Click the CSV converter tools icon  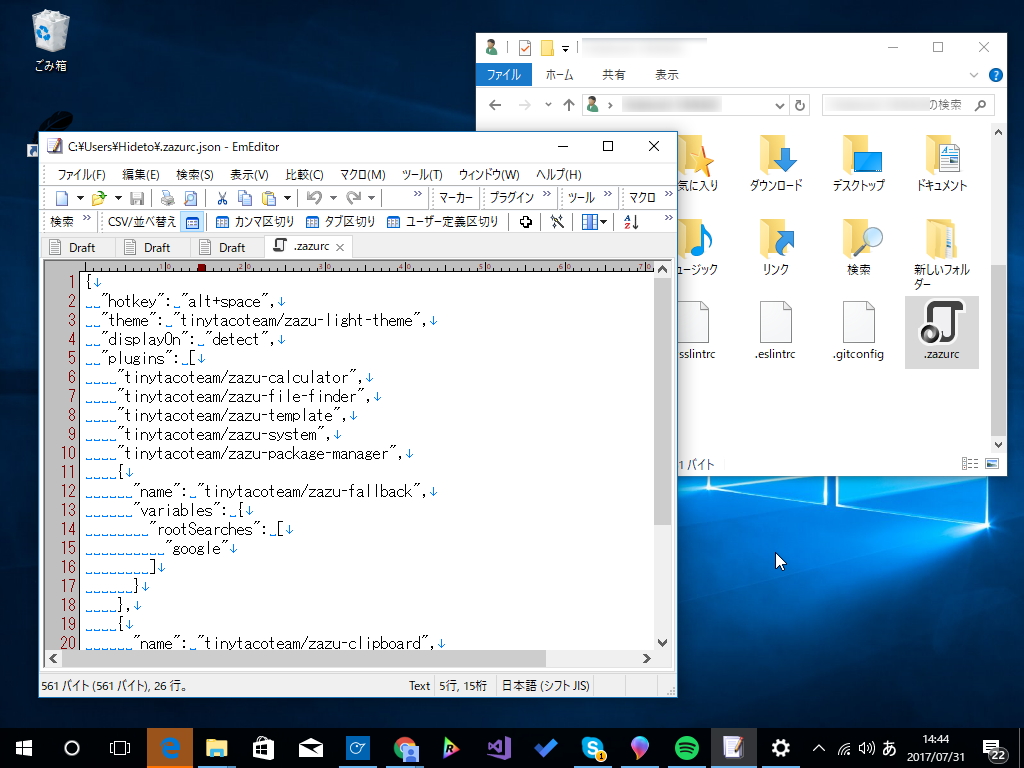point(557,222)
